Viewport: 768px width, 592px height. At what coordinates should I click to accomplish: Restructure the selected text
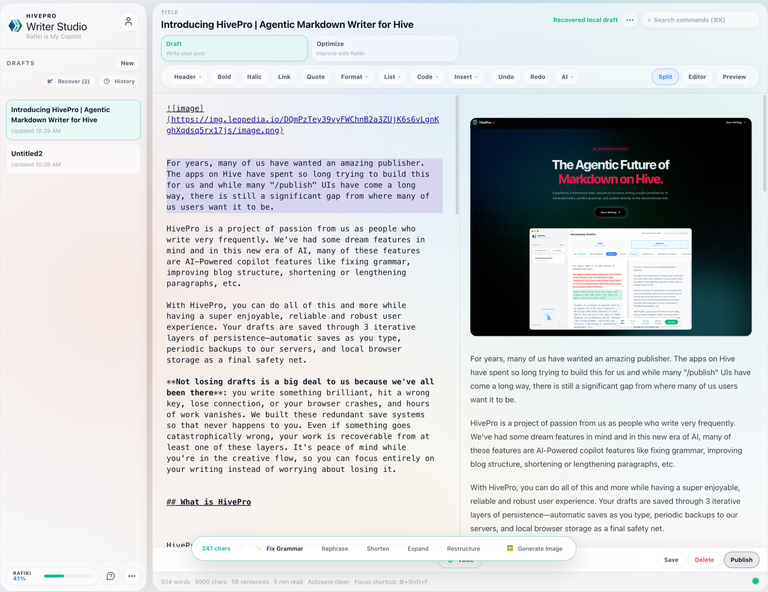(x=463, y=548)
